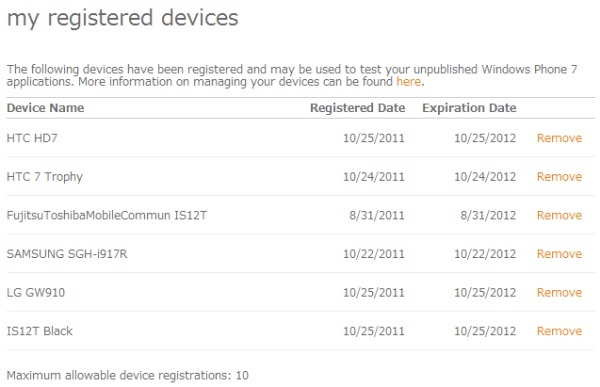600x387 pixels.
Task: Click the Registered Date column header
Action: click(357, 108)
